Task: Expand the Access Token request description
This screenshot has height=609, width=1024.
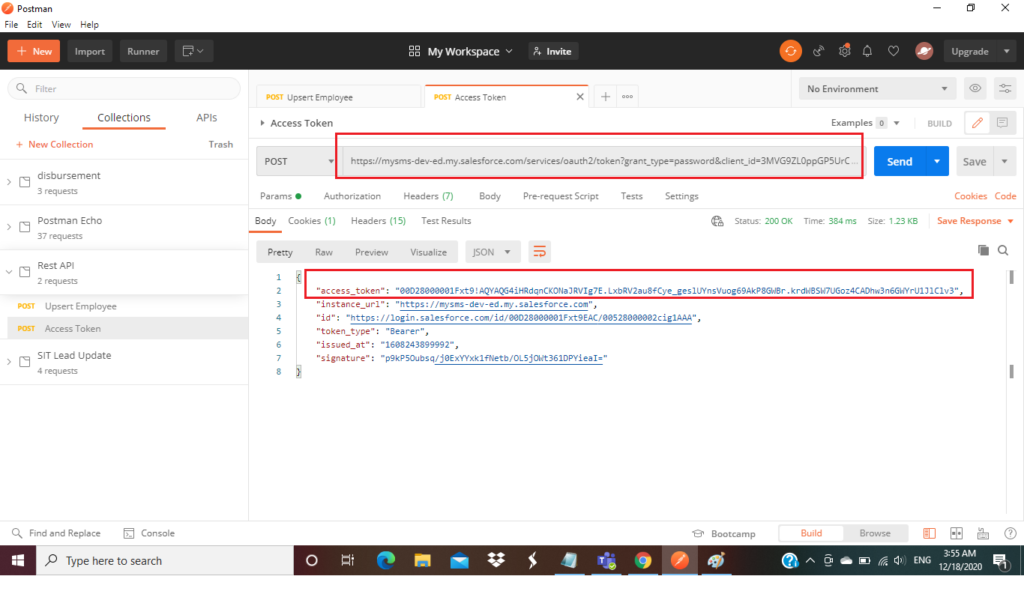Action: [263, 123]
